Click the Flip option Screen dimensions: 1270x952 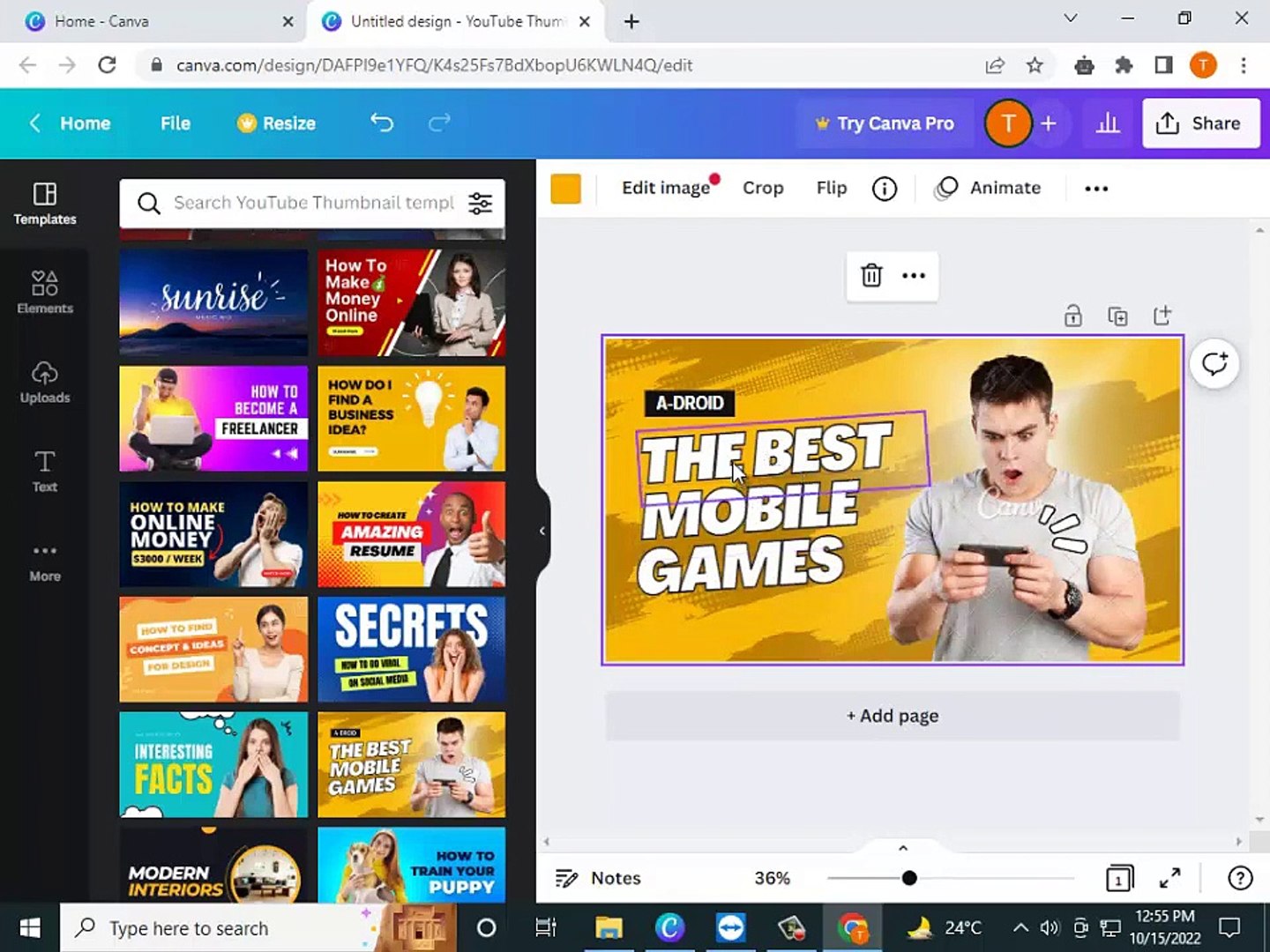pos(832,188)
